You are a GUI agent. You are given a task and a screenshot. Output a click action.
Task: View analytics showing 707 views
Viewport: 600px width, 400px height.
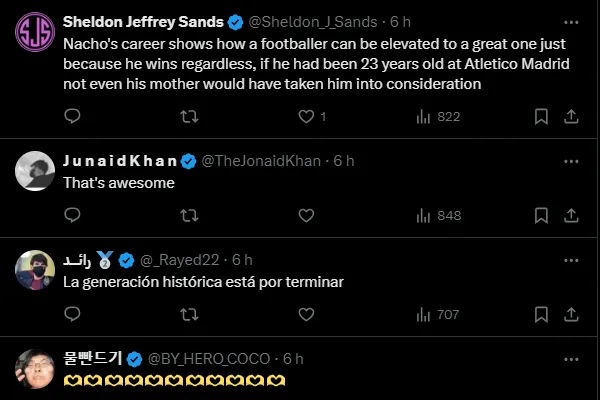(x=437, y=314)
